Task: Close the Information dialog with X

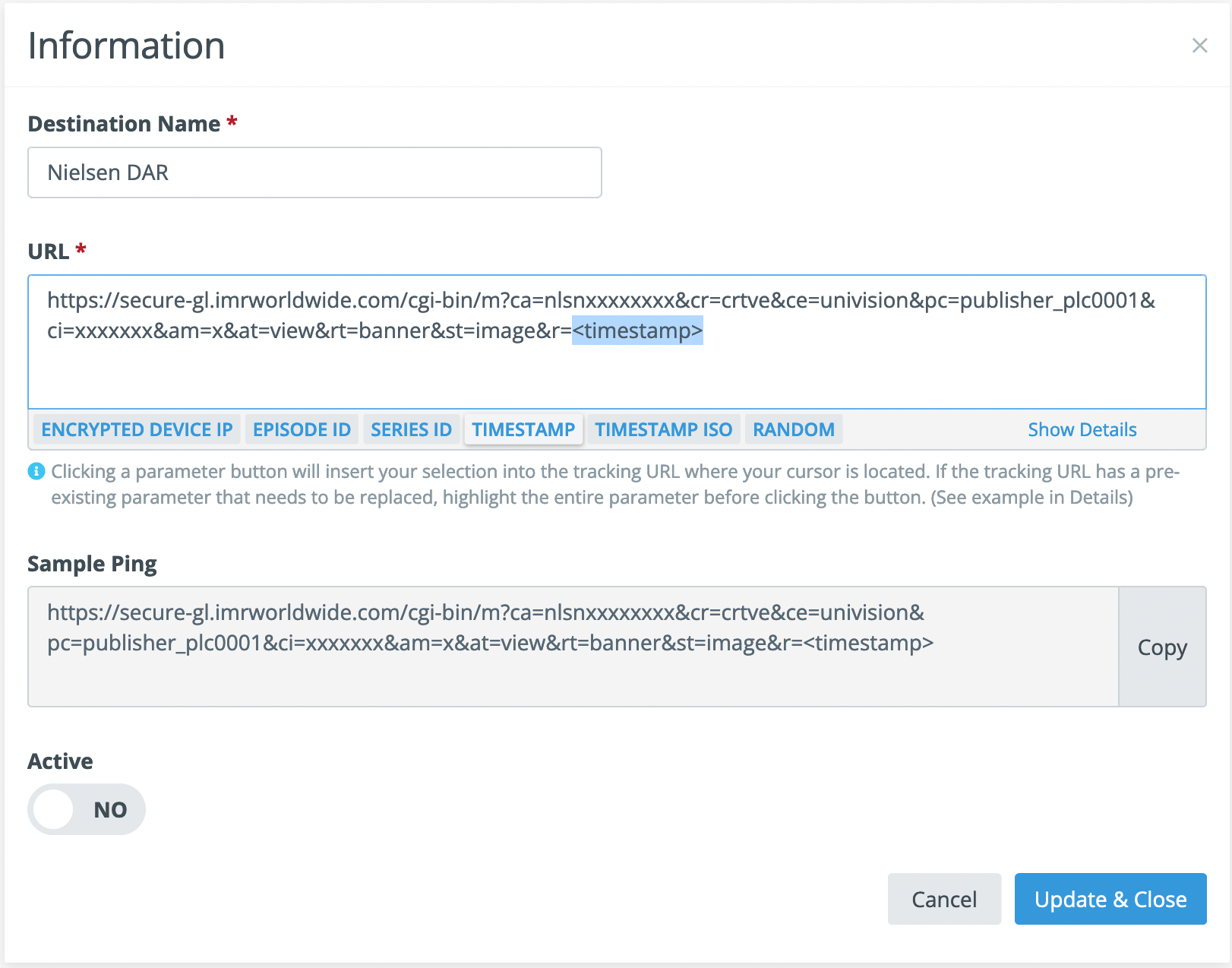Action: click(1199, 46)
